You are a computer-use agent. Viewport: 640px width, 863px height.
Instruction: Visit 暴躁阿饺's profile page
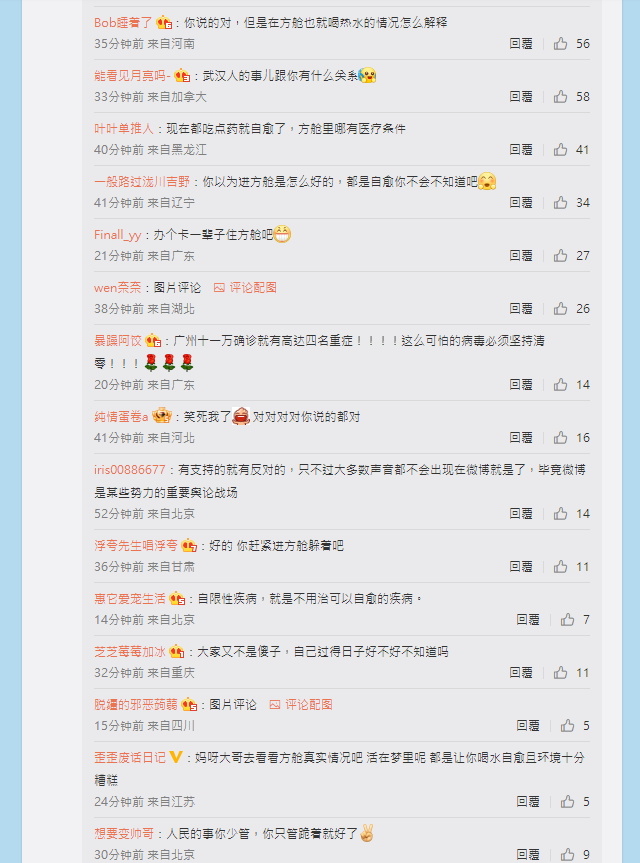click(118, 341)
